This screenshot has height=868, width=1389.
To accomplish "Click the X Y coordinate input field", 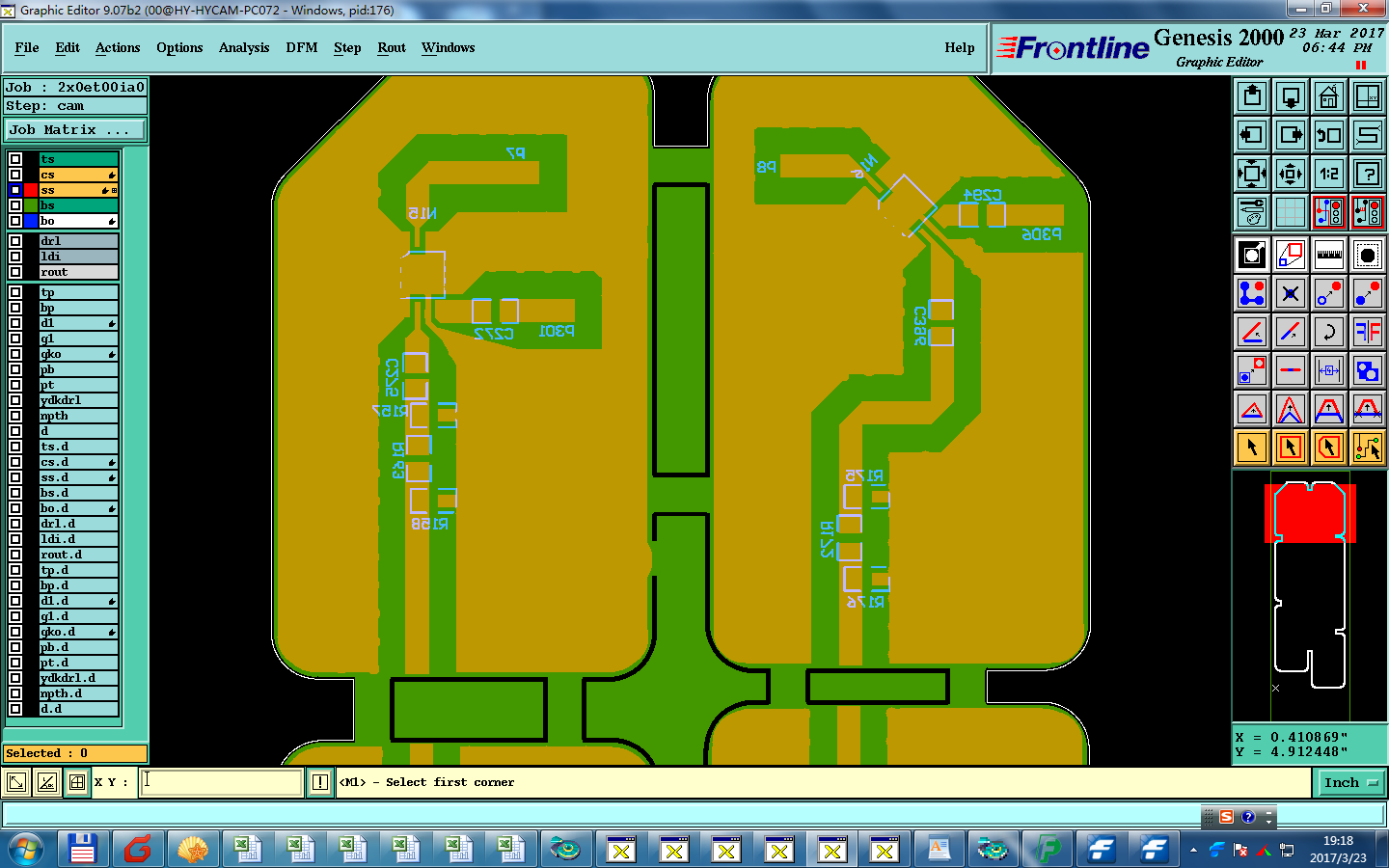I will click(222, 782).
